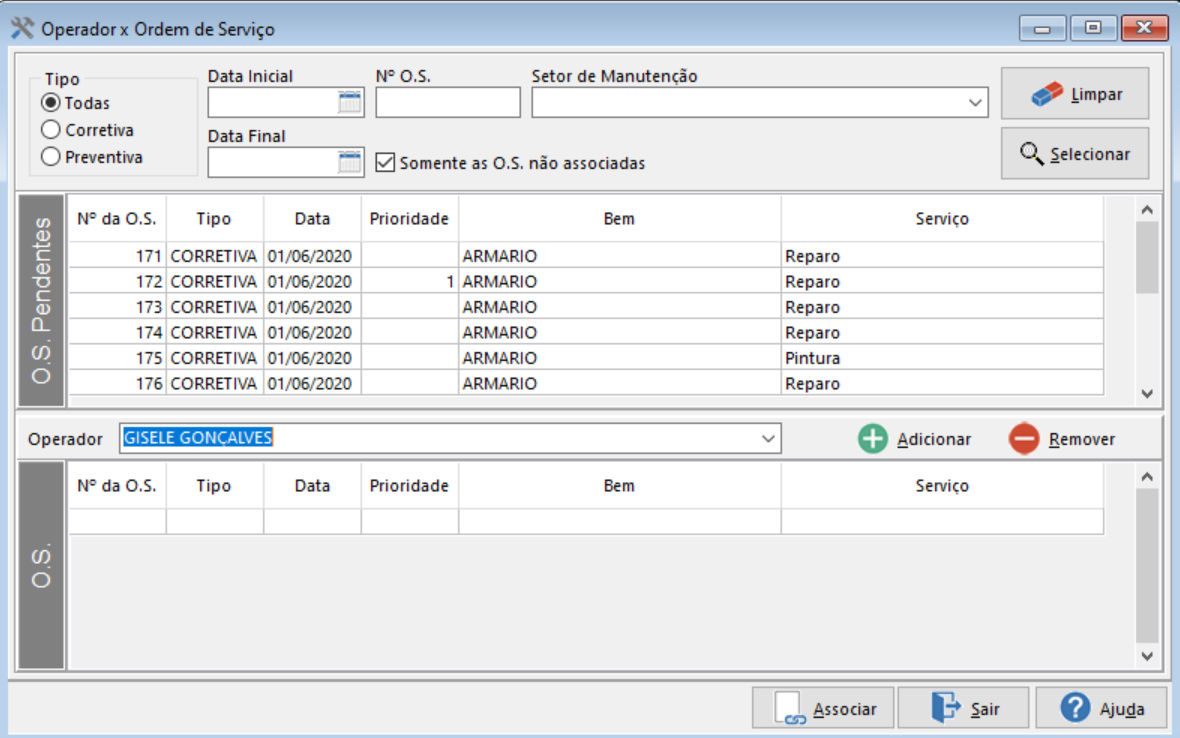
Task: Open the Data Inicial calendar picker icon
Action: tap(349, 102)
